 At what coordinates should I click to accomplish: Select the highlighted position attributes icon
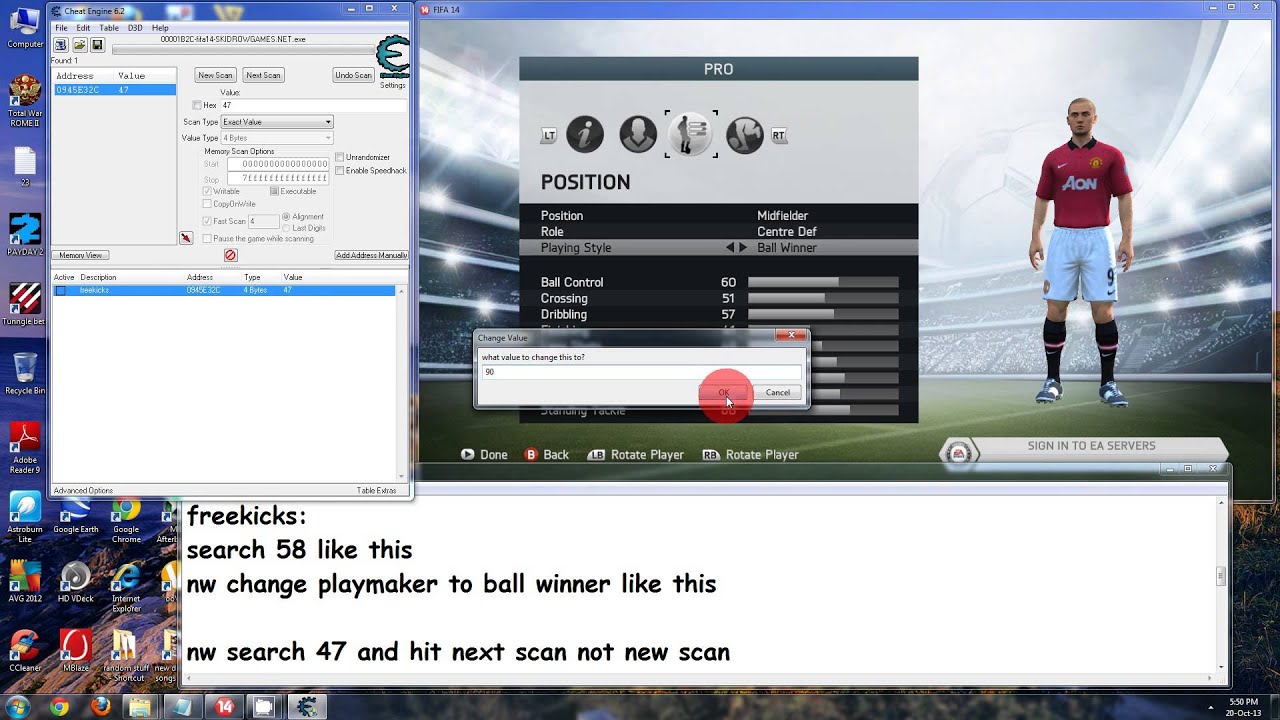(x=691, y=134)
